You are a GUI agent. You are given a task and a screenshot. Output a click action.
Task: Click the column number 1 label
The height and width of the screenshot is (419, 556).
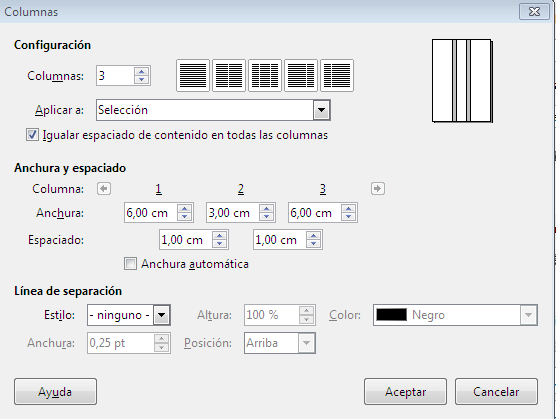[159, 189]
